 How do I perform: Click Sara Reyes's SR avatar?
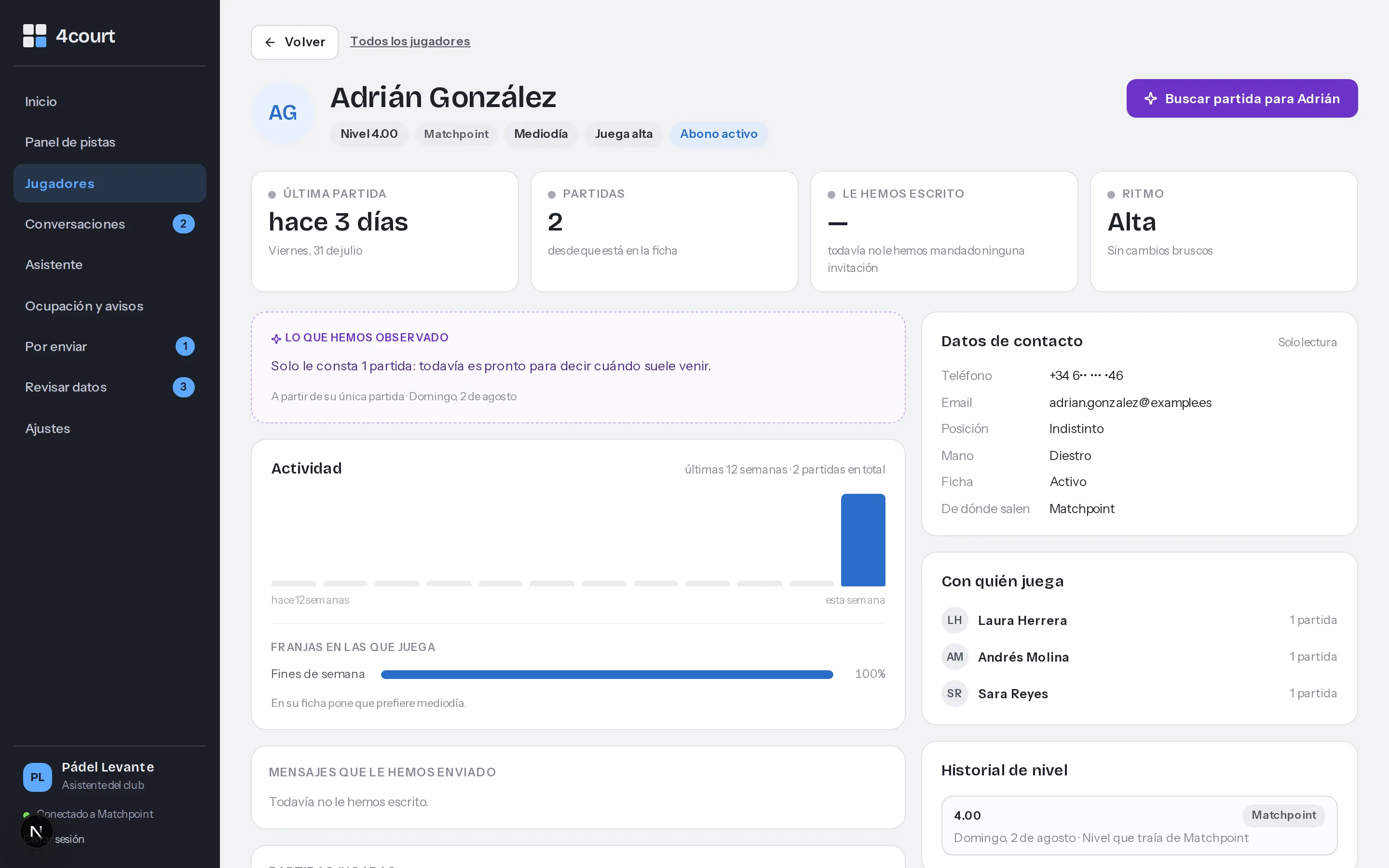click(x=954, y=693)
